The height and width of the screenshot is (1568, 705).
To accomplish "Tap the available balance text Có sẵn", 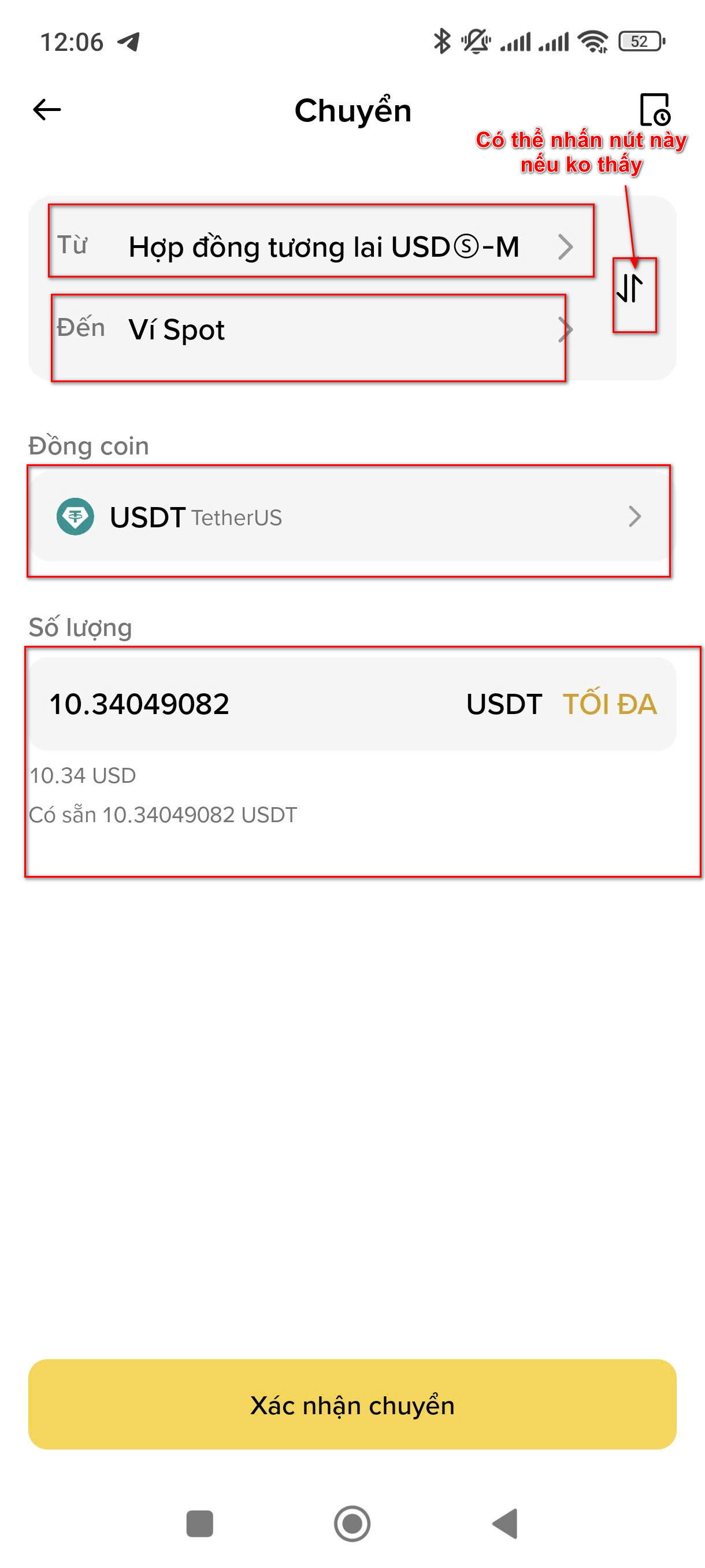I will tap(163, 815).
